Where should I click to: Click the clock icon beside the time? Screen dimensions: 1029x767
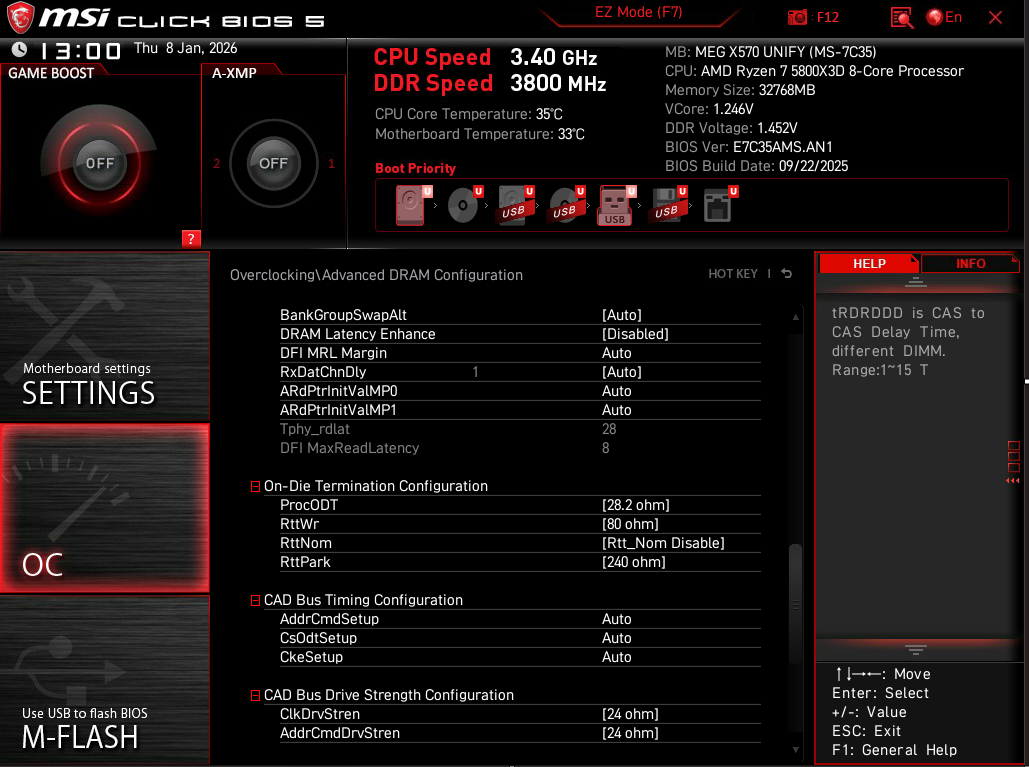[x=20, y=49]
